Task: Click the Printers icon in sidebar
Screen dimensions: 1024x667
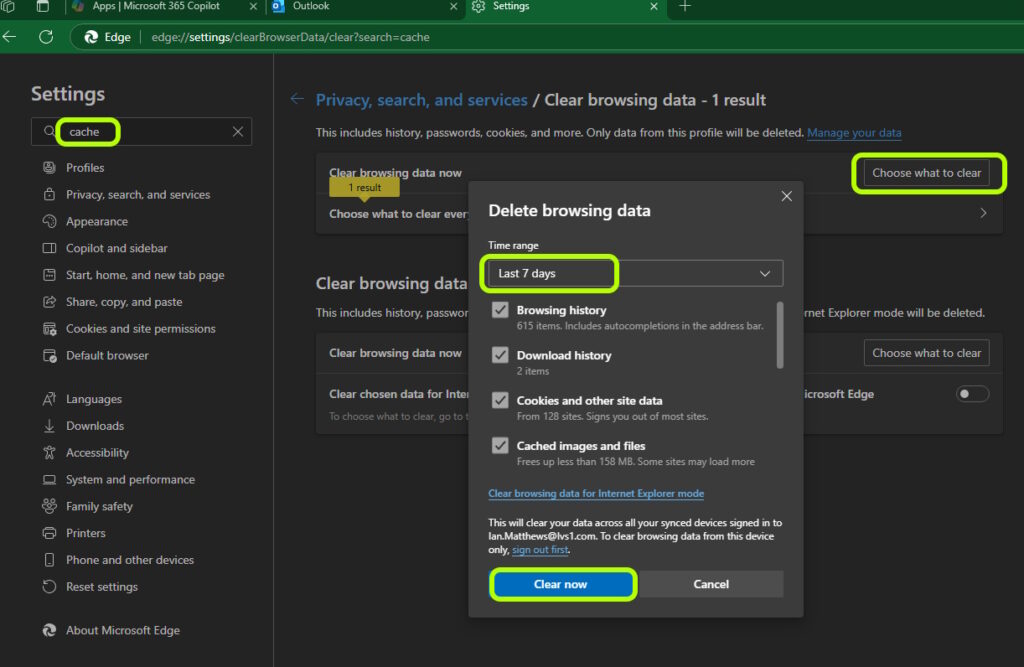Action: point(49,533)
